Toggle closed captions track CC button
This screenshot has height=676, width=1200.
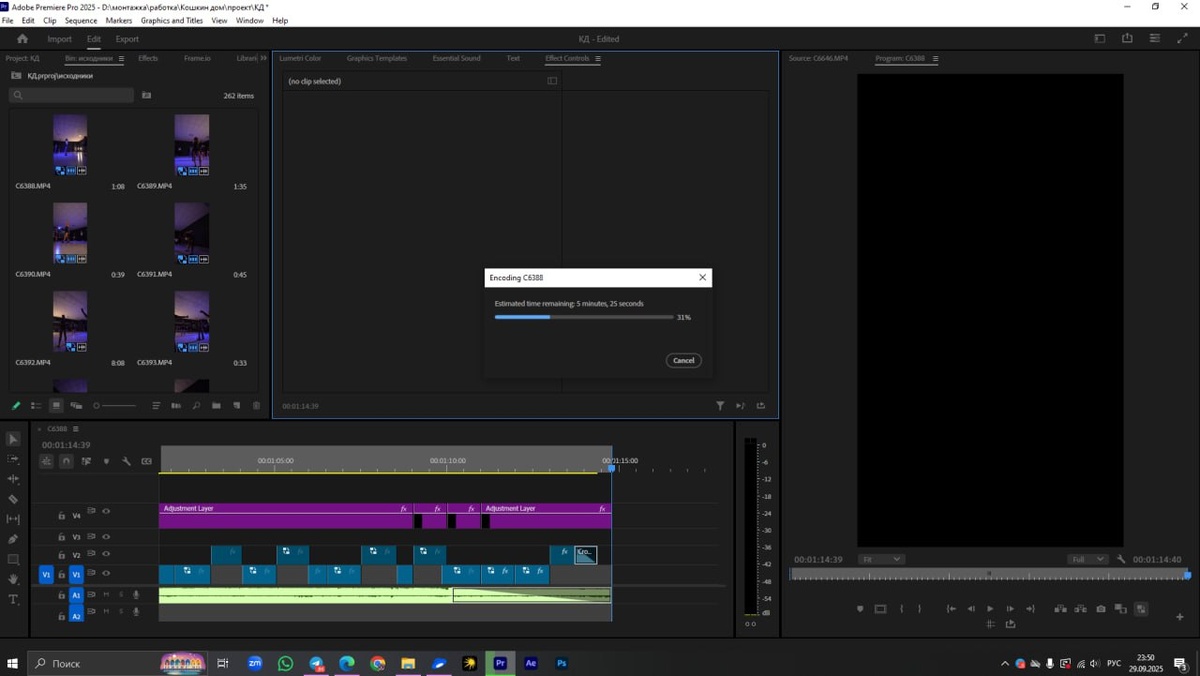click(146, 461)
